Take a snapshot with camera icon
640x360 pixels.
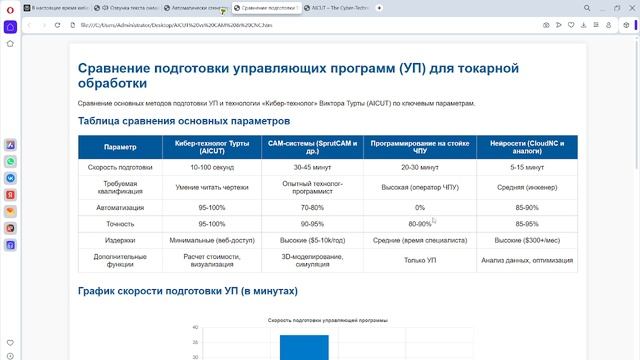546,25
